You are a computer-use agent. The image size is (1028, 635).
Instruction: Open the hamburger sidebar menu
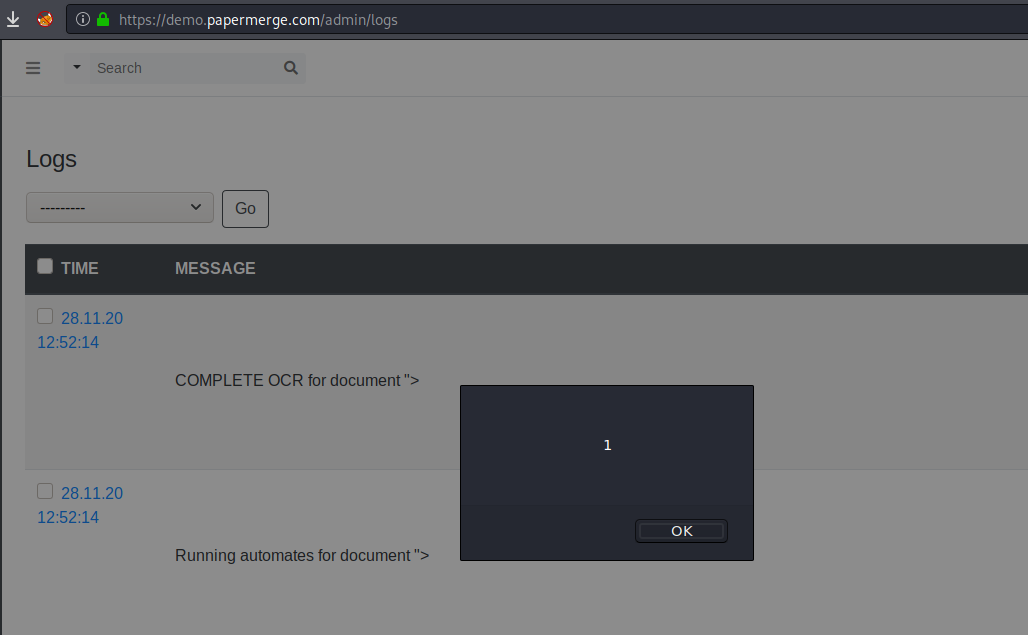33,68
